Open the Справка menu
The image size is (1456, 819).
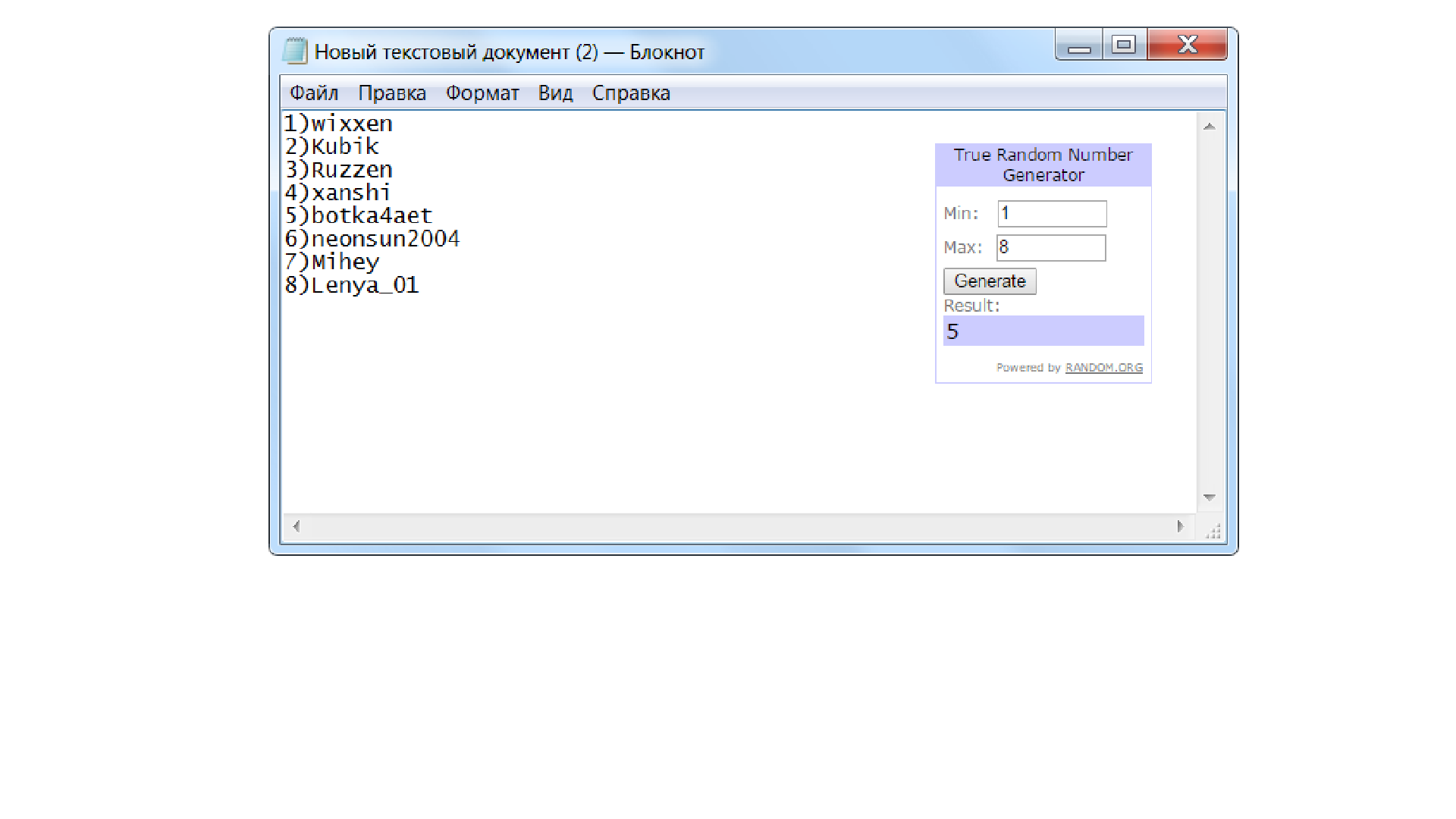(x=631, y=93)
